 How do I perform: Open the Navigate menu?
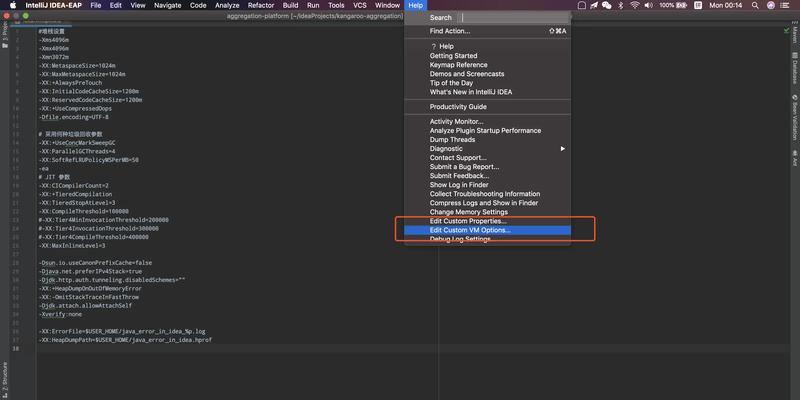point(167,5)
